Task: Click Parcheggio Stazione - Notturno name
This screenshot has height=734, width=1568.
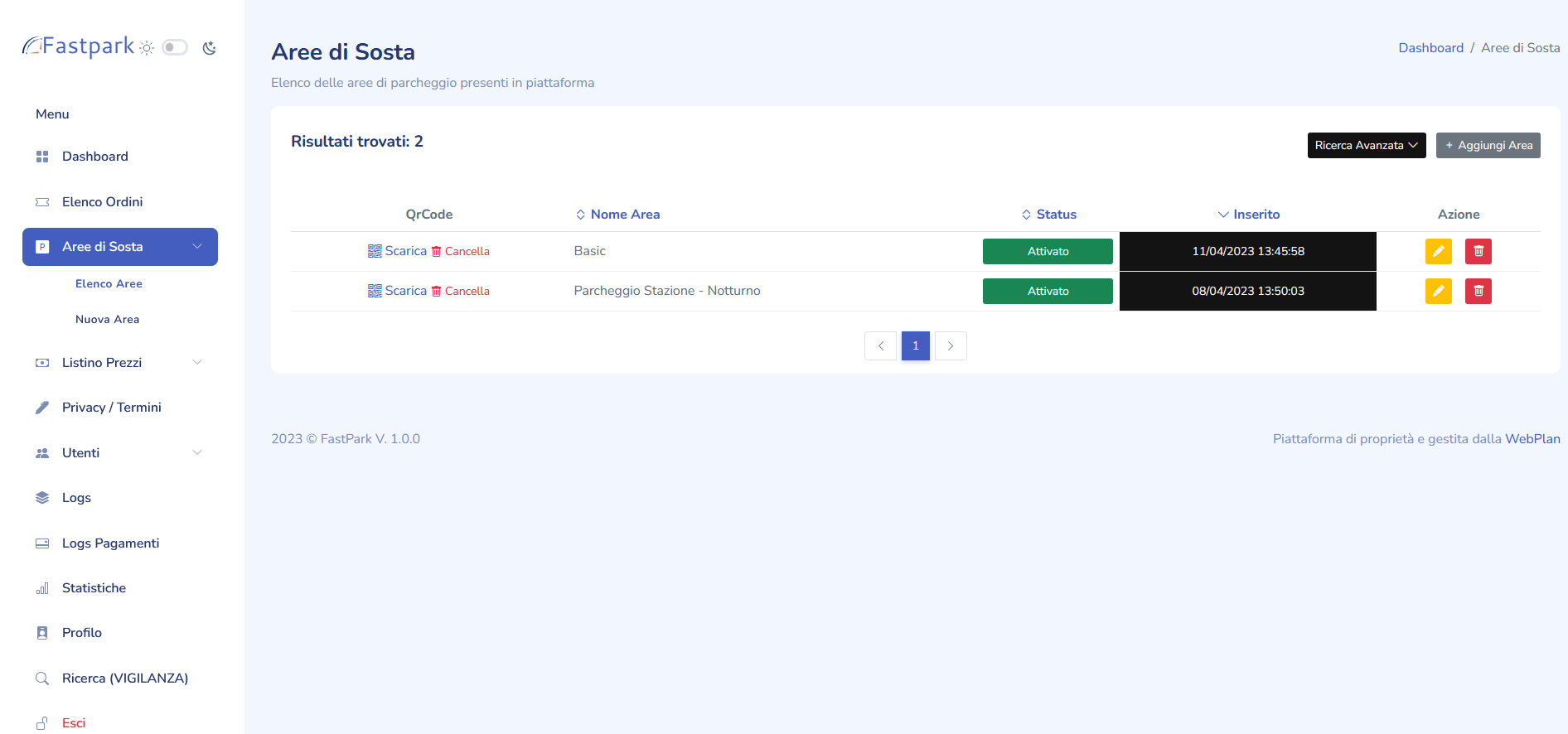Action: tap(667, 291)
